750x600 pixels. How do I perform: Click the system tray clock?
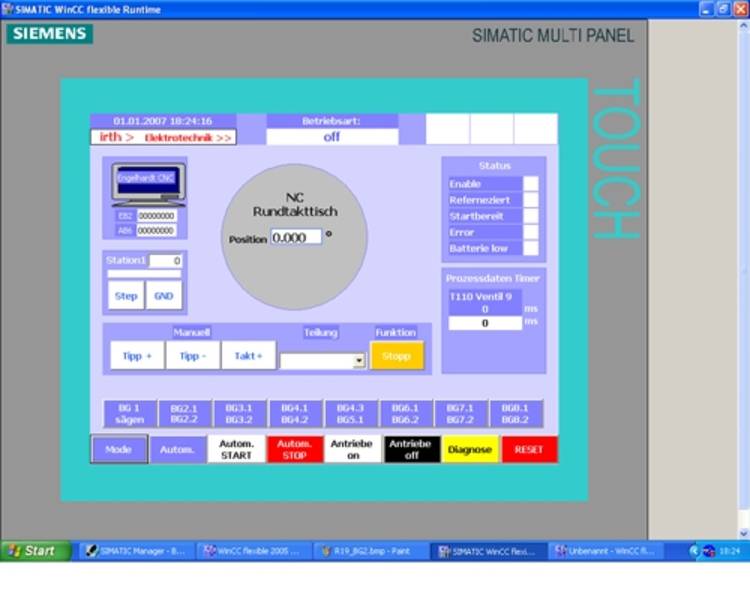pyautogui.click(x=730, y=551)
